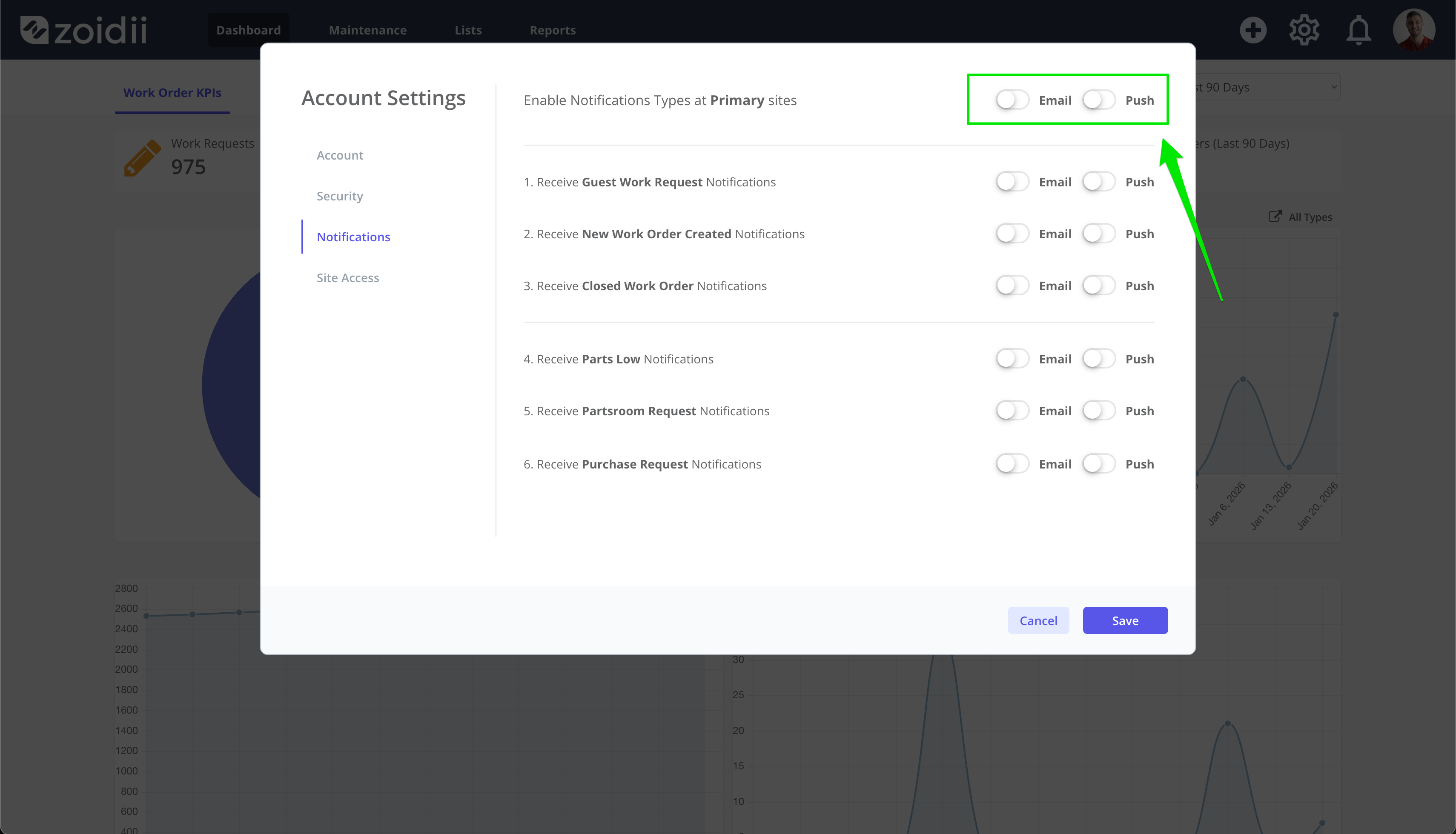Open the add new plus icon
Viewport: 1456px width, 834px height.
[1253, 30]
